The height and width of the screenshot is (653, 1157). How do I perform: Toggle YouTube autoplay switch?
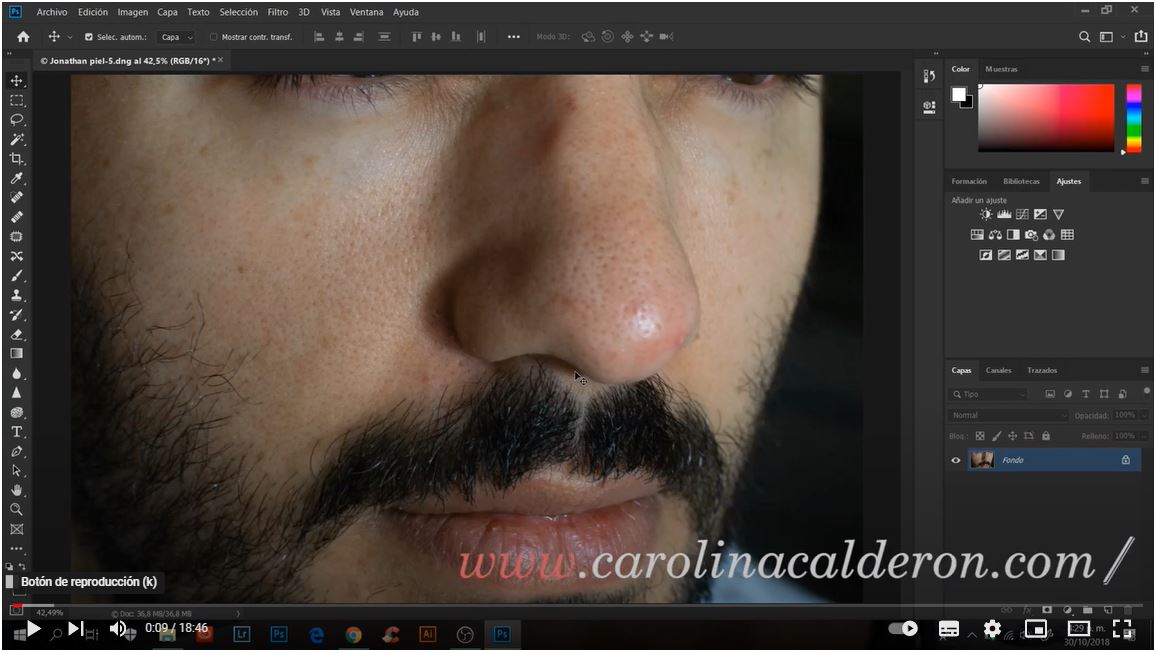tap(902, 629)
